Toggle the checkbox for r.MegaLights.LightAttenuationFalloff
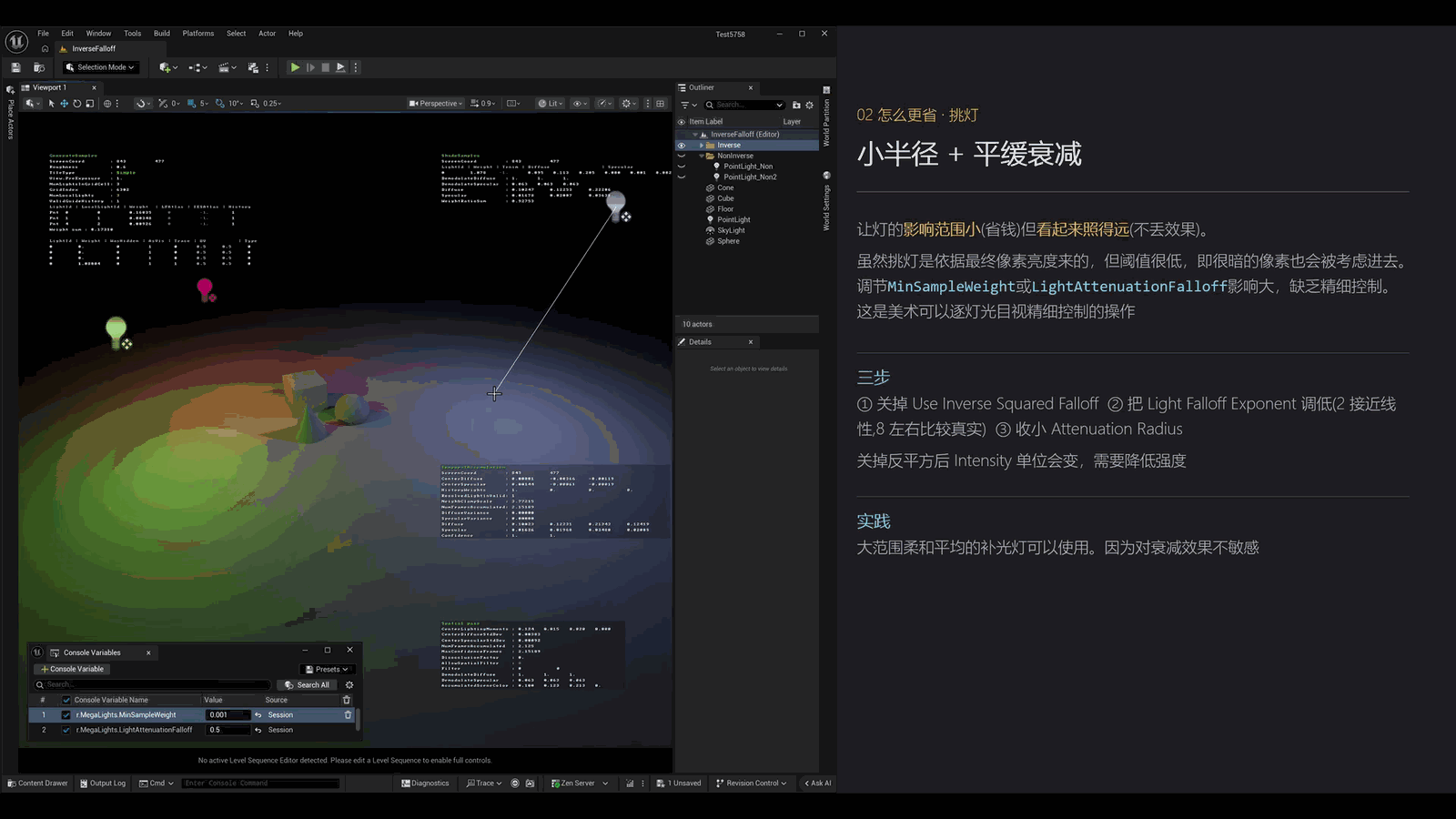 tap(66, 730)
